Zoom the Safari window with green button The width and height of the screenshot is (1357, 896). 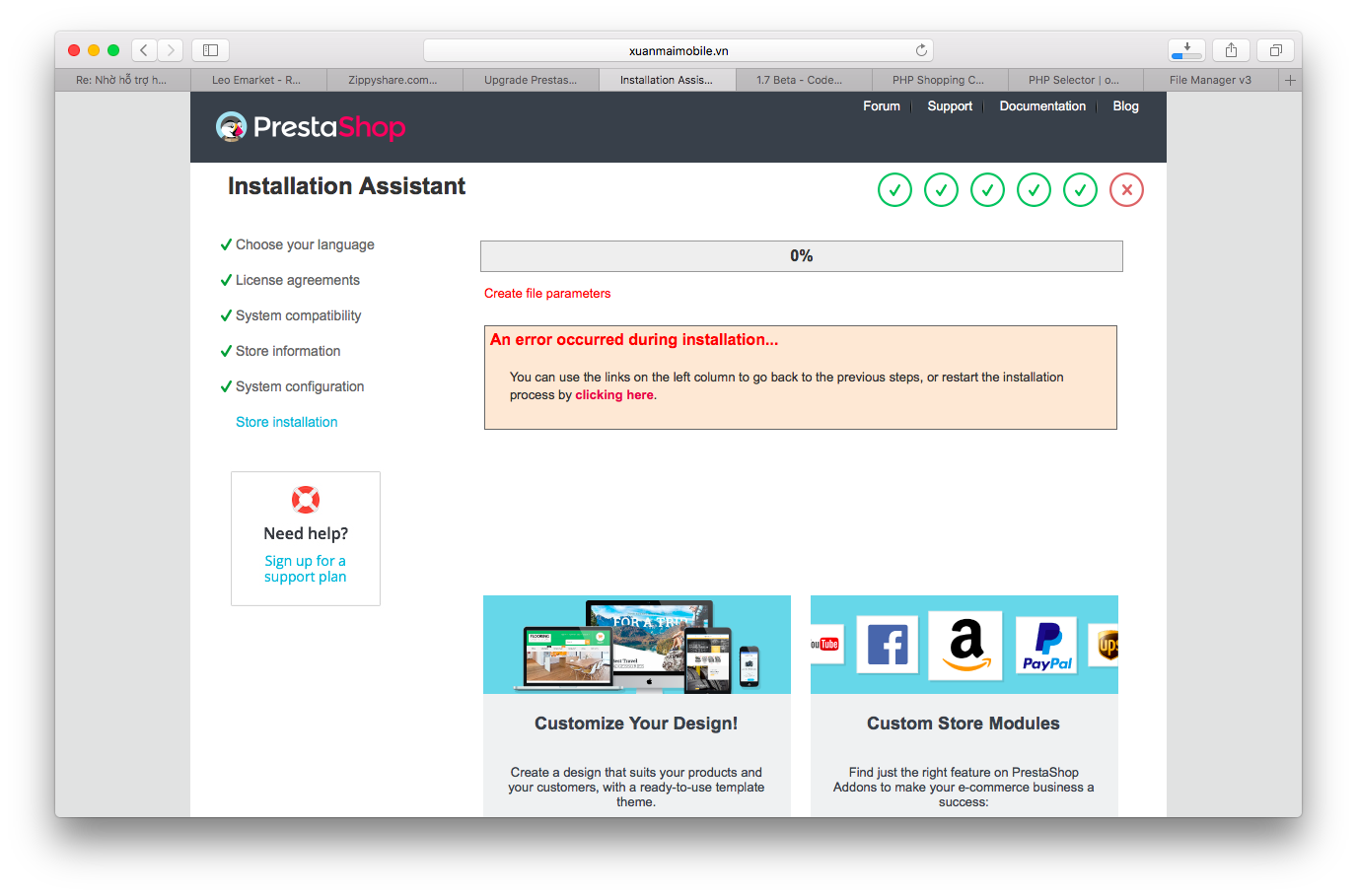tap(113, 50)
